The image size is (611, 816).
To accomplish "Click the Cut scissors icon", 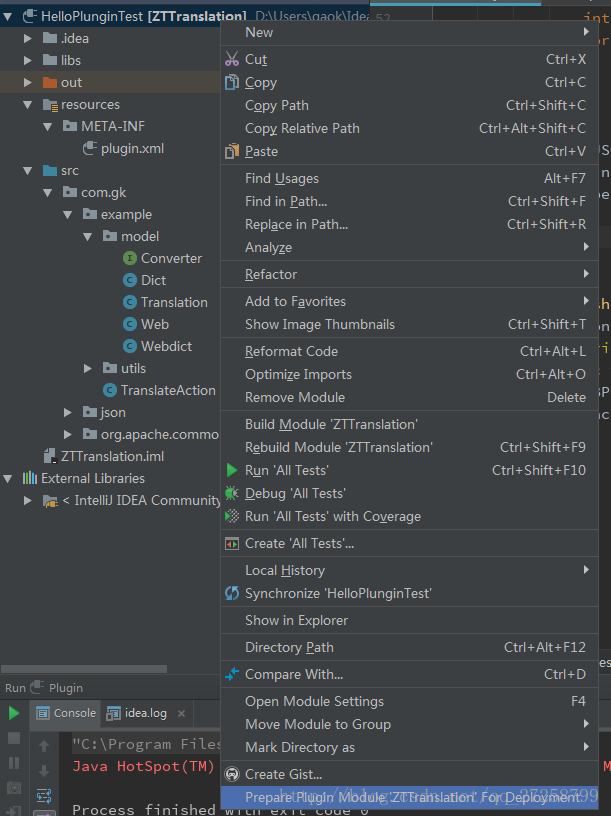I will tap(232, 59).
